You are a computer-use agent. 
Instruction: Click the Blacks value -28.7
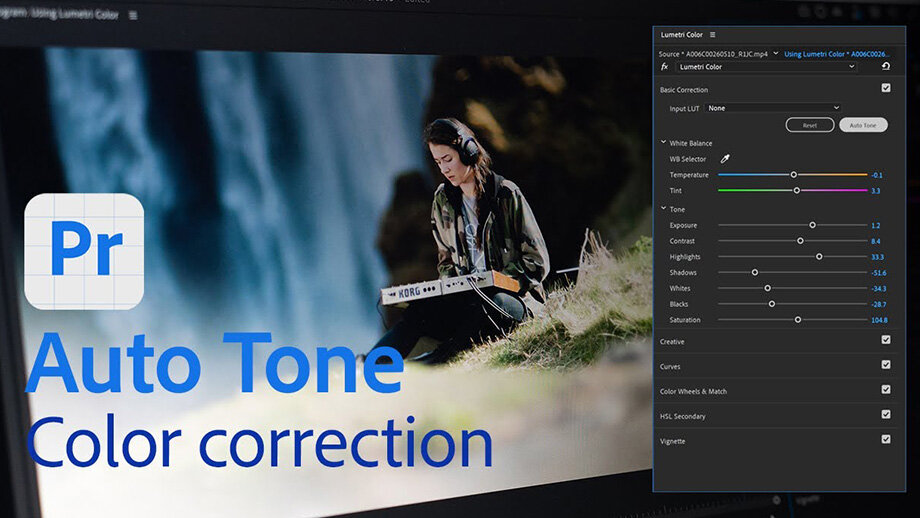click(878, 305)
